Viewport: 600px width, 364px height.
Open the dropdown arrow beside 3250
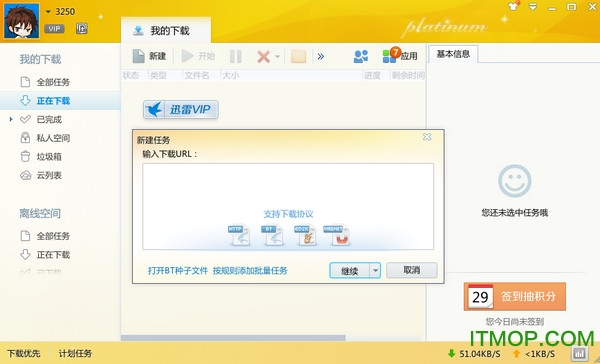[x=48, y=12]
